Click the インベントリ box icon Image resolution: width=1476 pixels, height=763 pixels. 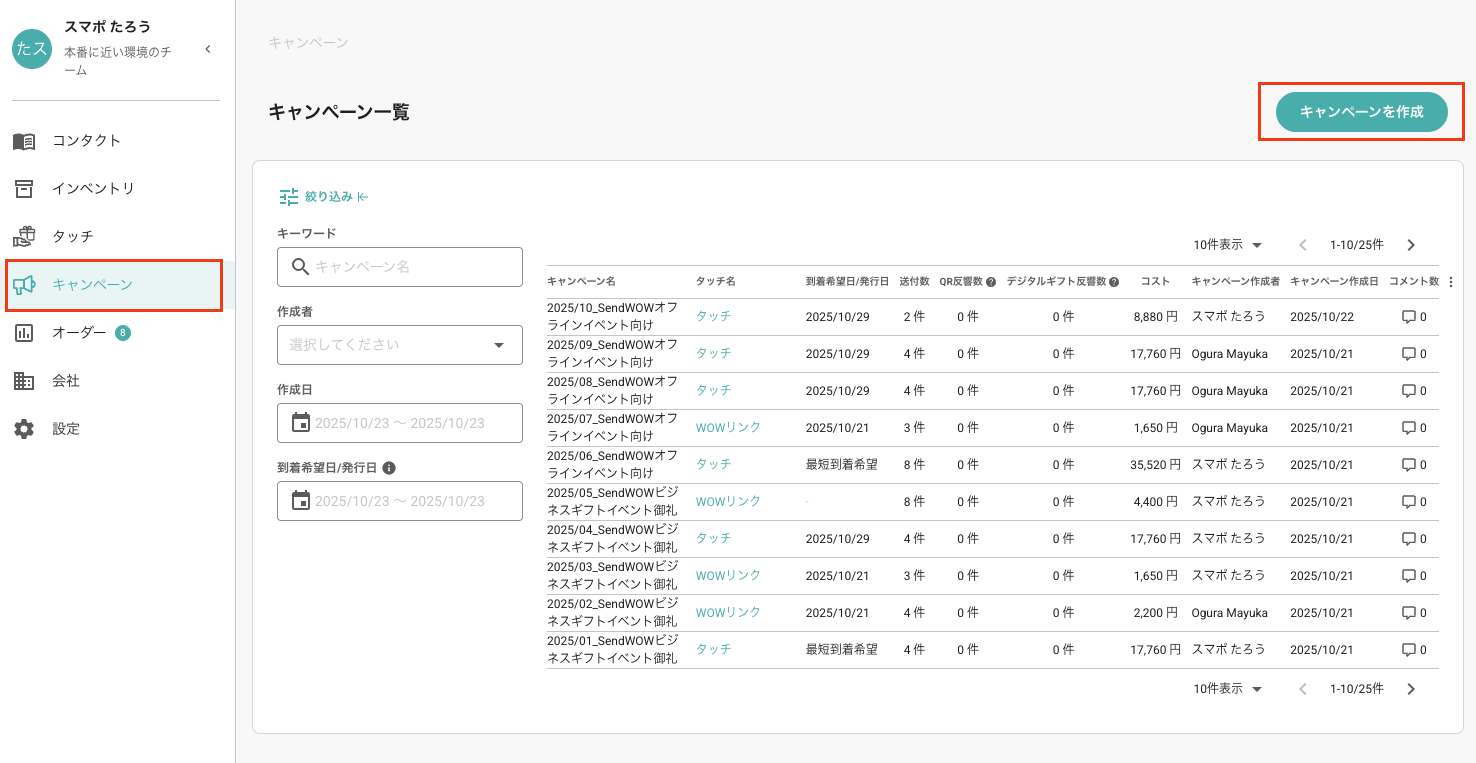pyautogui.click(x=24, y=189)
